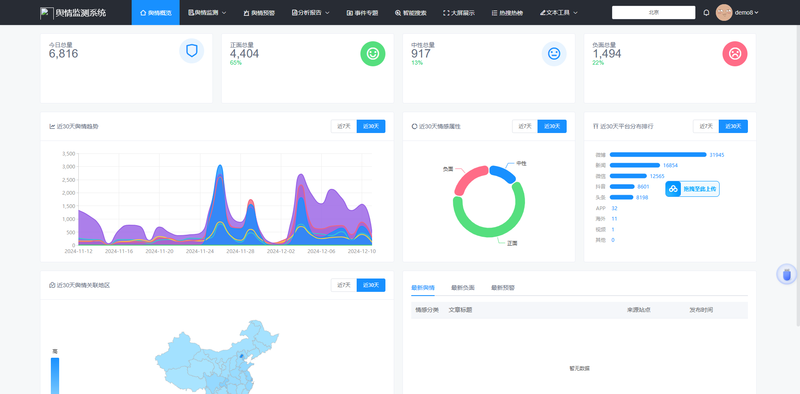Click the blue neutral-face icon
Image resolution: width=800 pixels, height=394 pixels.
(x=554, y=54)
